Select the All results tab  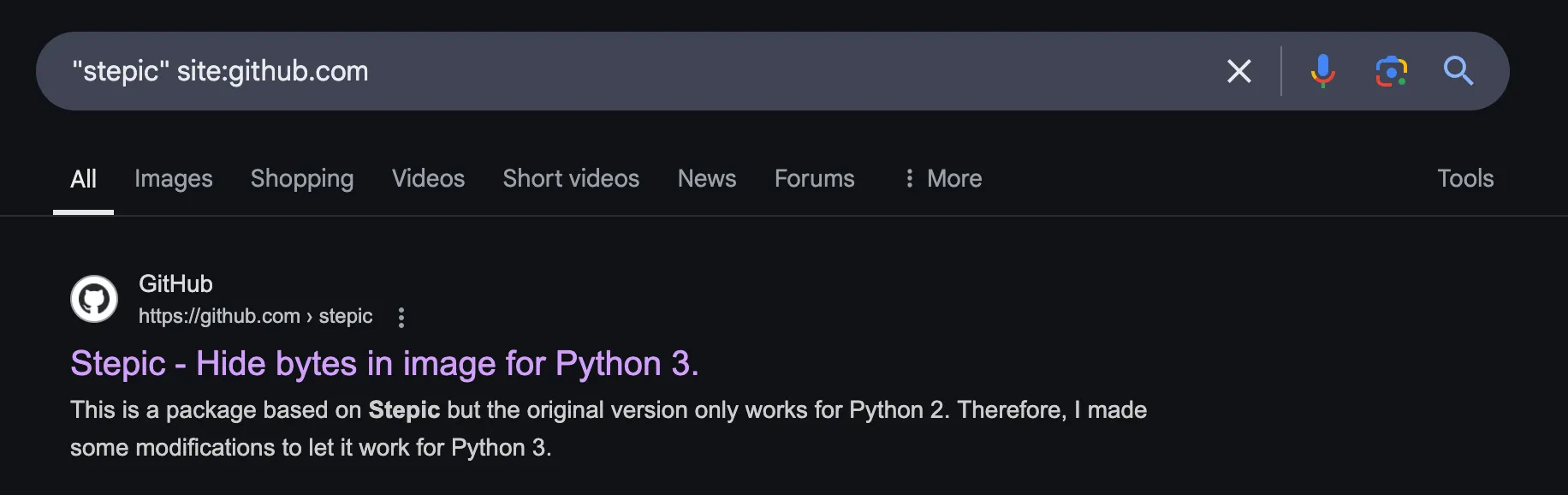pyautogui.click(x=83, y=178)
